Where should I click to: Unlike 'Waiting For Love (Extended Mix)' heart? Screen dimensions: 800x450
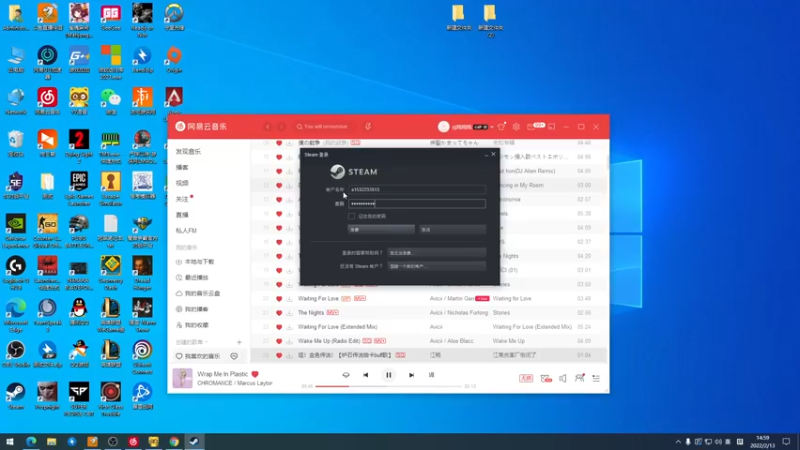[x=279, y=327]
